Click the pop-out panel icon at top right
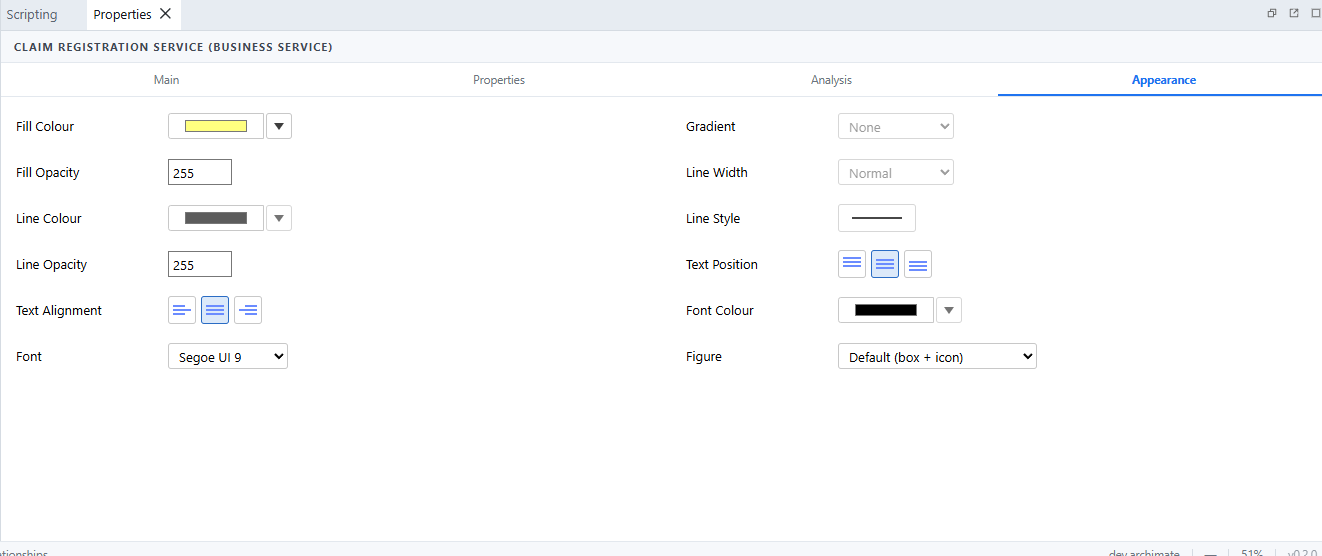This screenshot has height=556, width=1322. point(1294,13)
